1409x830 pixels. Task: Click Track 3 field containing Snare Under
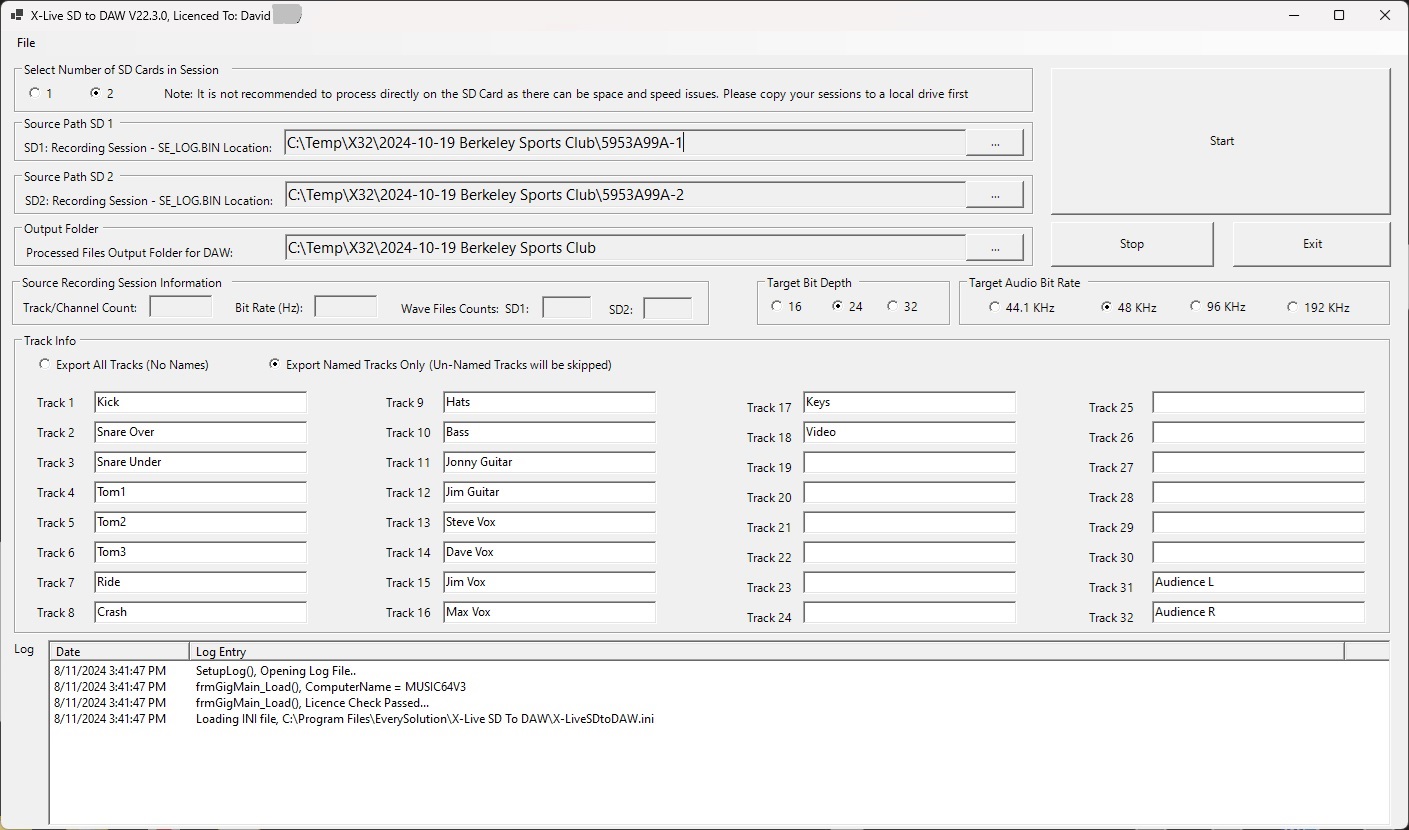point(200,462)
